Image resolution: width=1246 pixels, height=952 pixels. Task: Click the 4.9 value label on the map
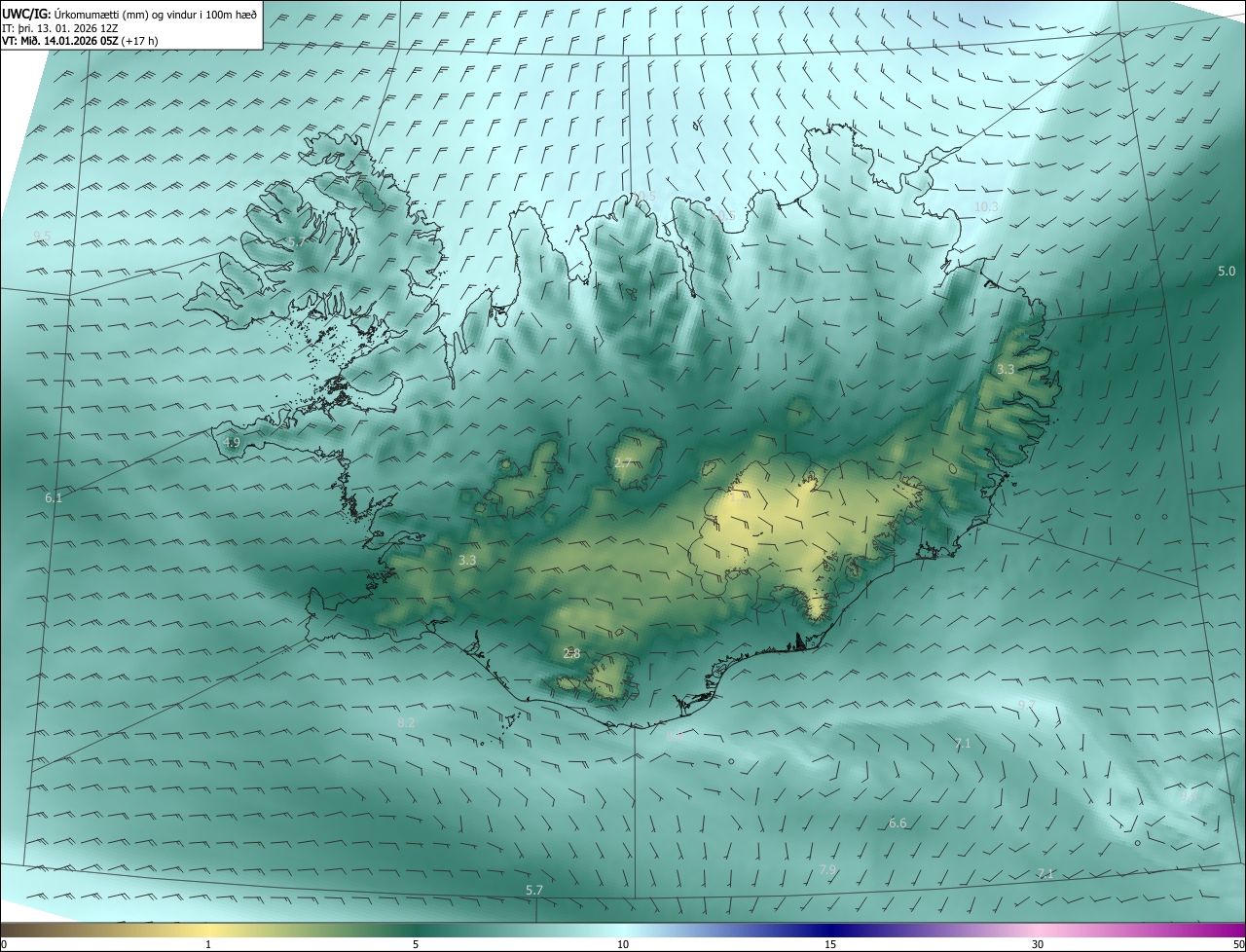(x=232, y=442)
